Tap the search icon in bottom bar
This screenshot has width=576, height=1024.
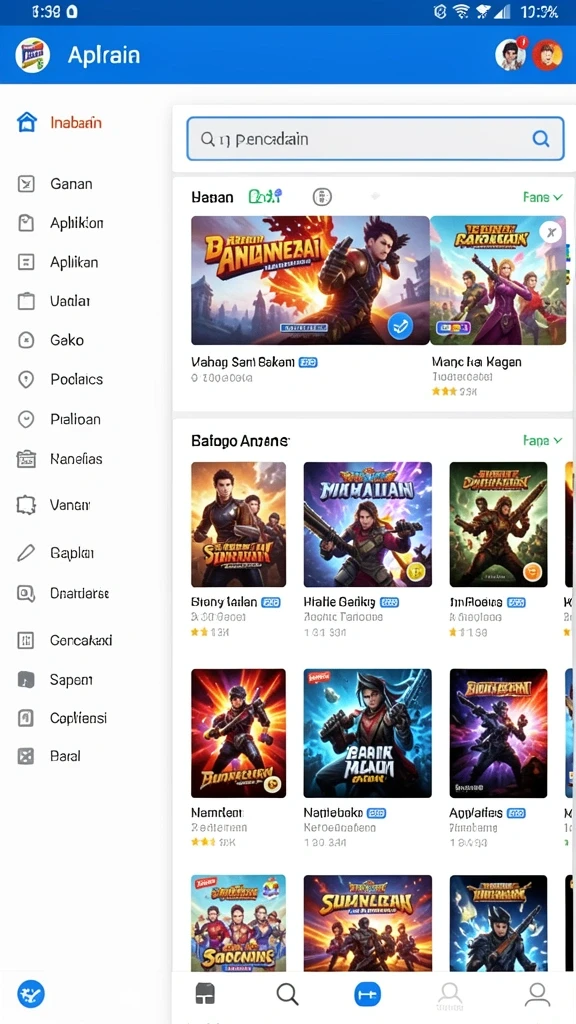tap(287, 994)
